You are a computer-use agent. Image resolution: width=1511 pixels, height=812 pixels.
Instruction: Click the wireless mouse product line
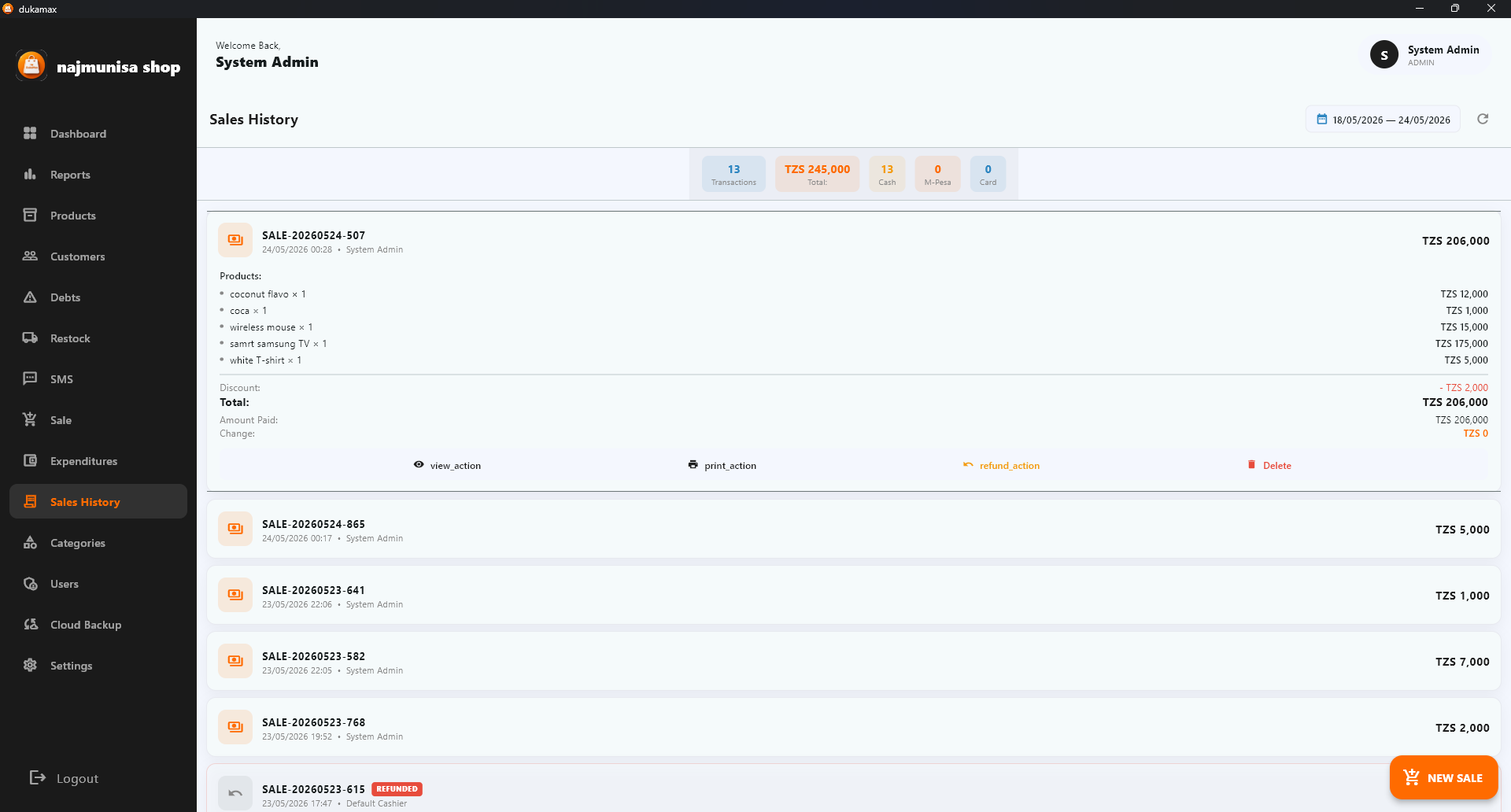(853, 327)
